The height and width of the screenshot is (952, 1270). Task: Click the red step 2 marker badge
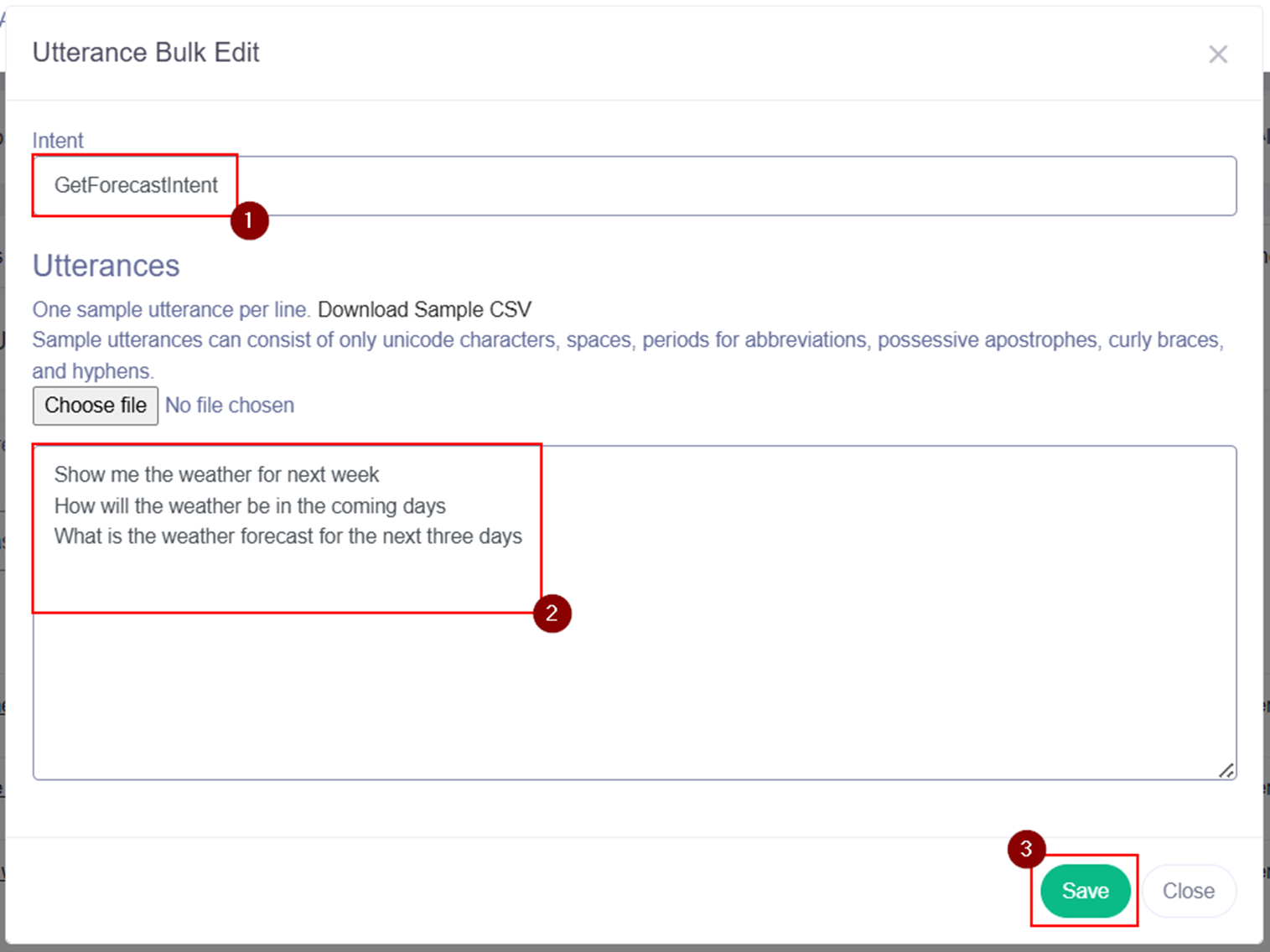click(552, 613)
